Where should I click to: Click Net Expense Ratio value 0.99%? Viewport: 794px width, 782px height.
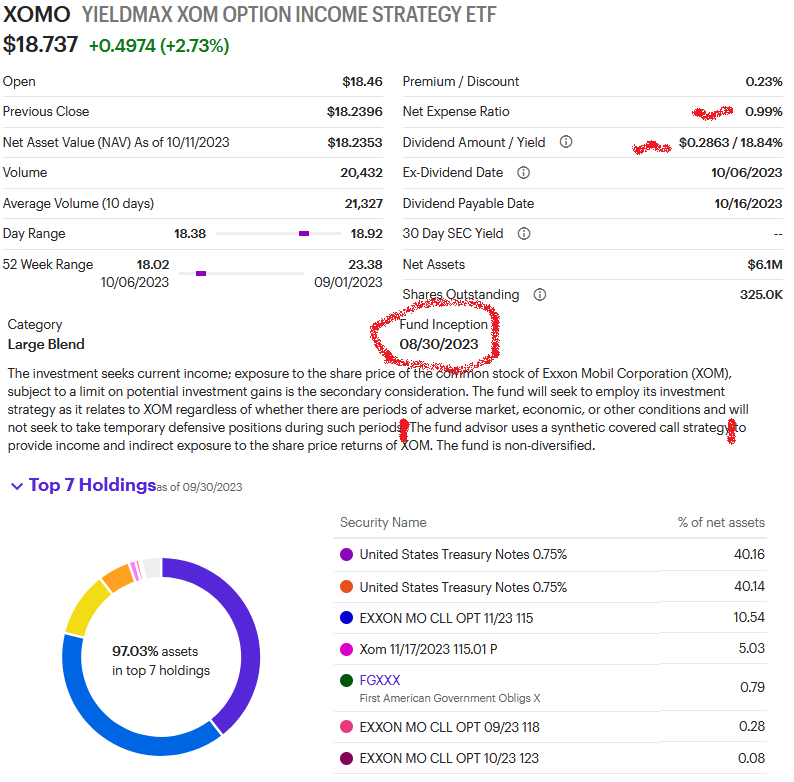coord(764,111)
